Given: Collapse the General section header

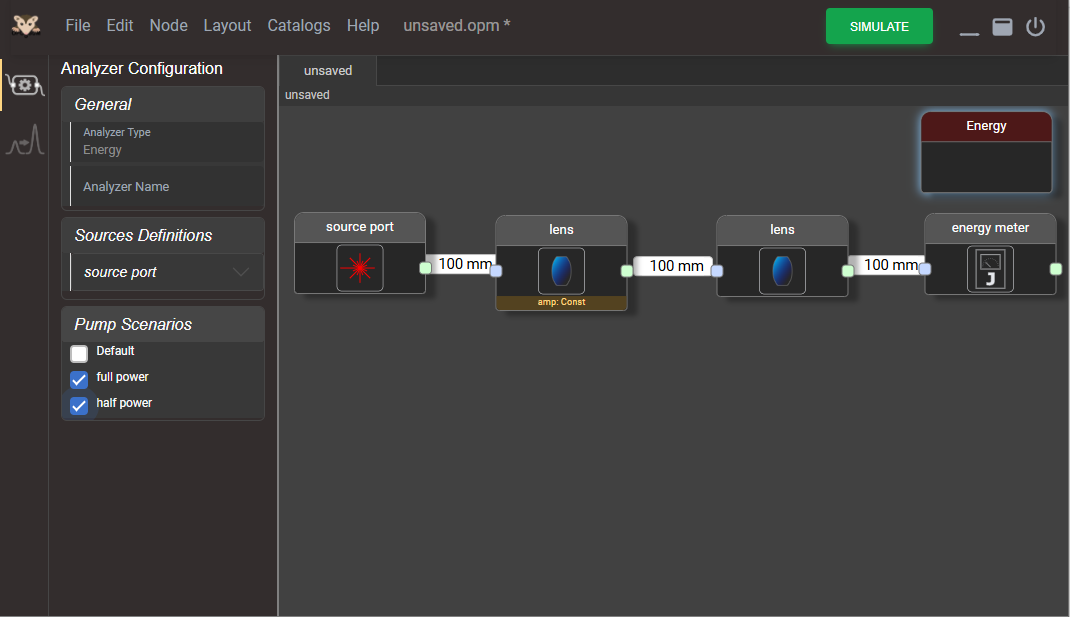Looking at the screenshot, I should coord(163,104).
